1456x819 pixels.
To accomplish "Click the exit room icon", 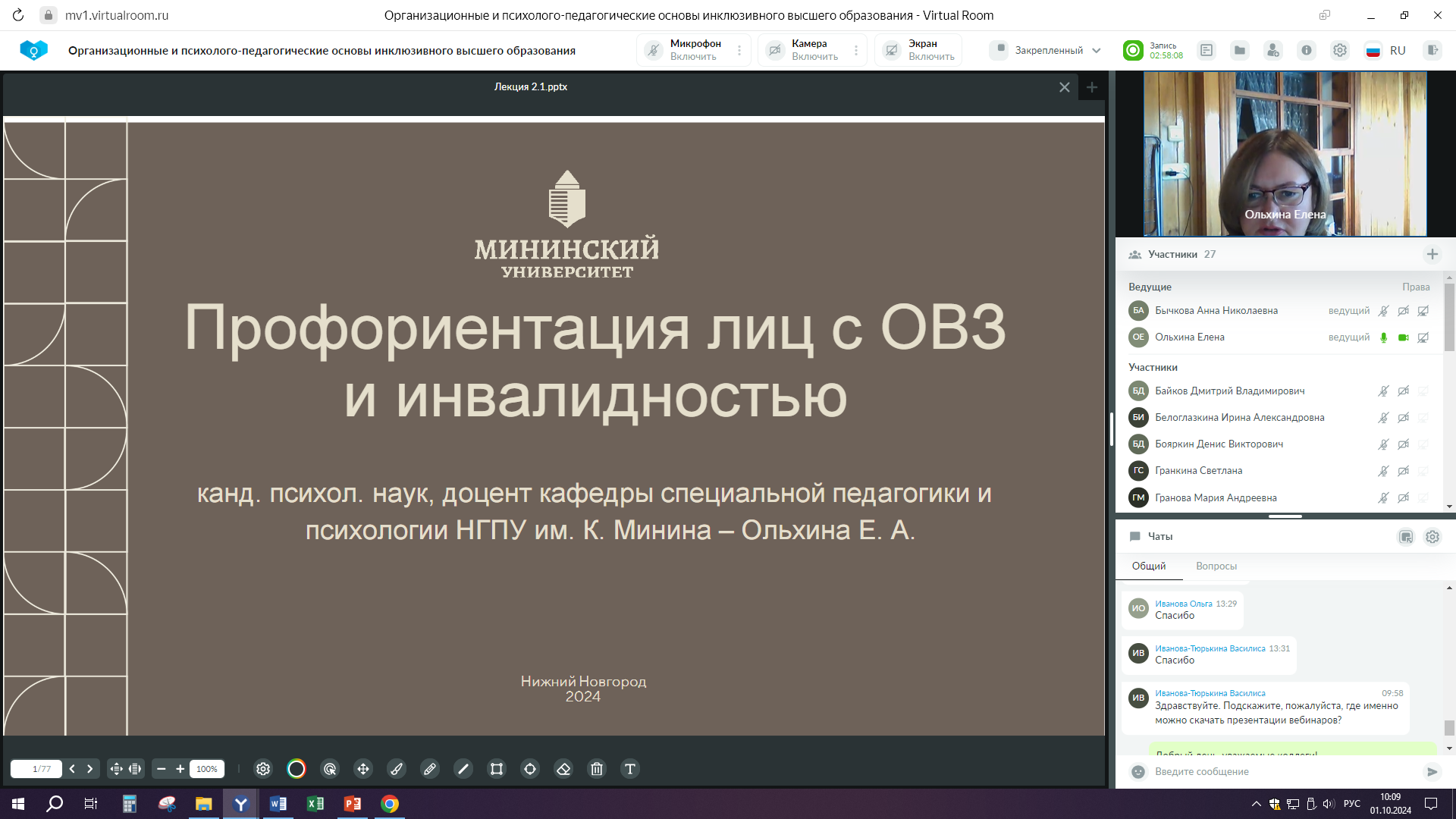I will pyautogui.click(x=1432, y=50).
